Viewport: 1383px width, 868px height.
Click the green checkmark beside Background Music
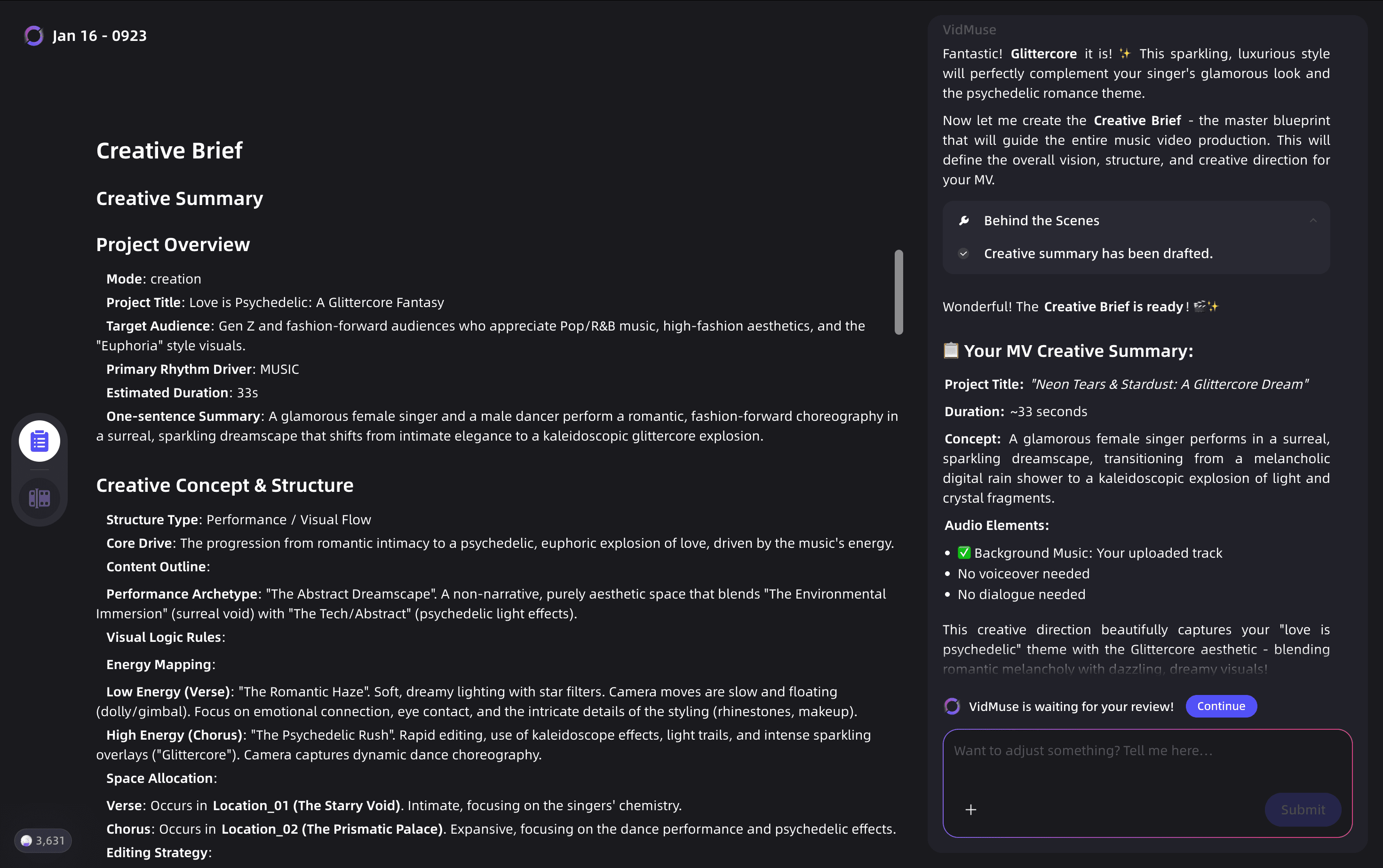coord(964,553)
